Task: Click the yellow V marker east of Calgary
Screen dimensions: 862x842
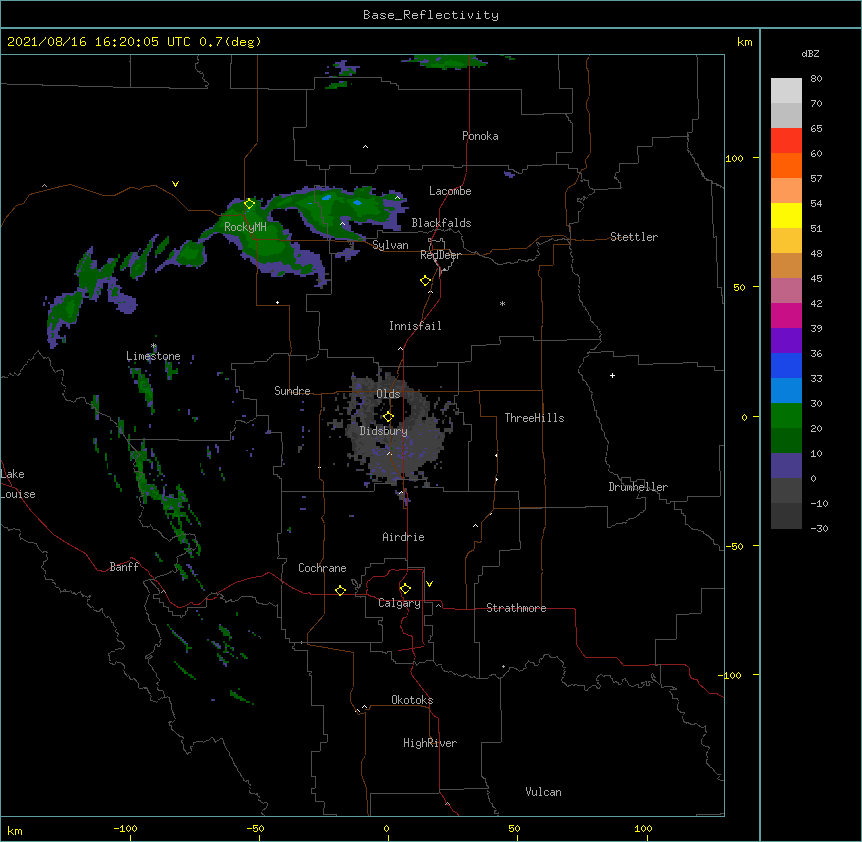Action: pos(429,584)
